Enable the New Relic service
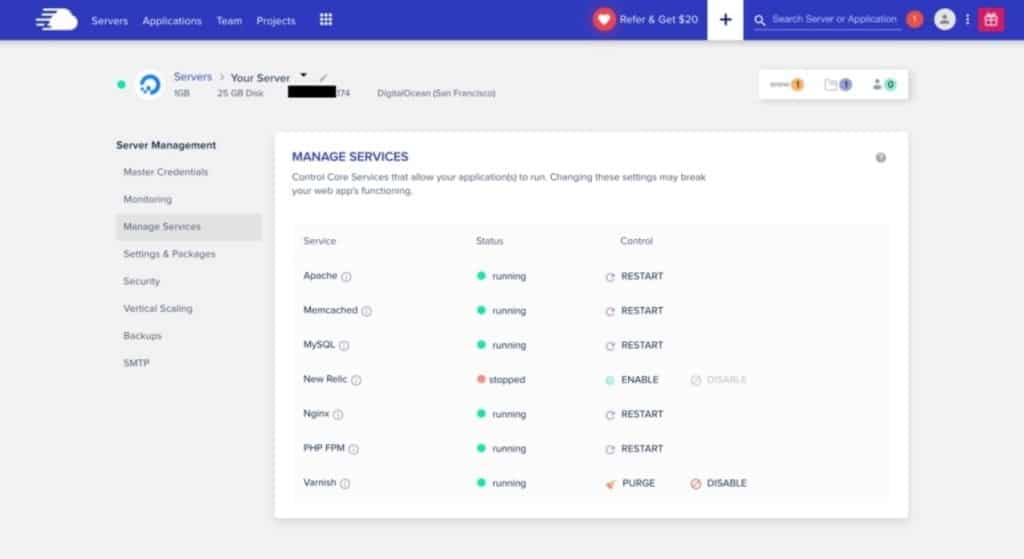The image size is (1024, 559). pos(632,380)
